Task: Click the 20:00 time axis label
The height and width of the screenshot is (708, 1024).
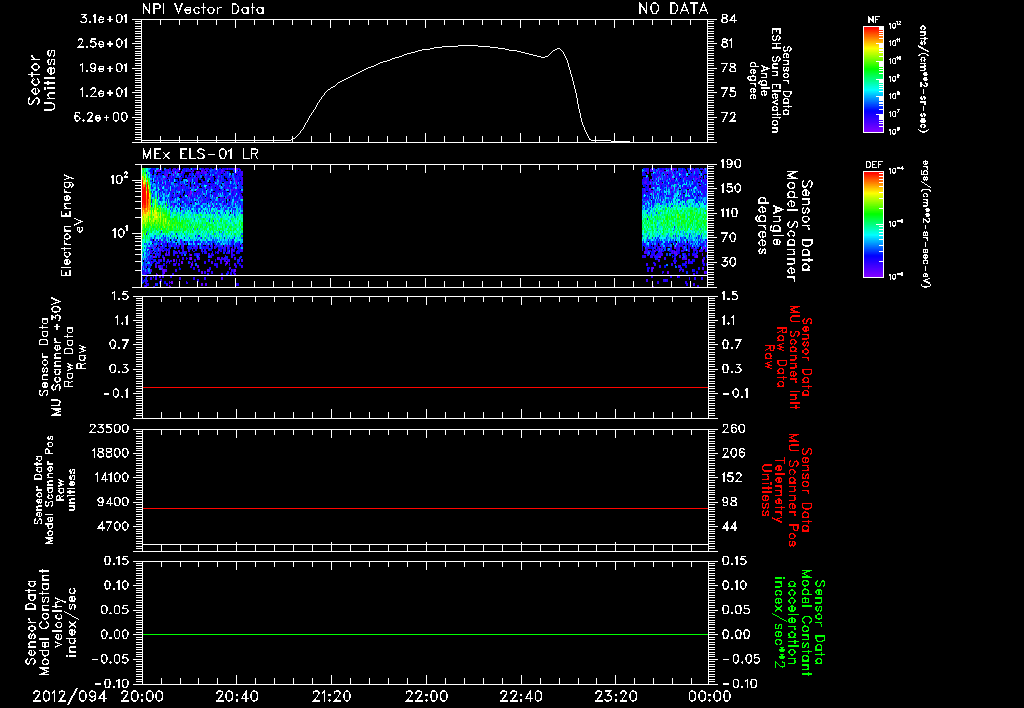Action: [x=142, y=696]
